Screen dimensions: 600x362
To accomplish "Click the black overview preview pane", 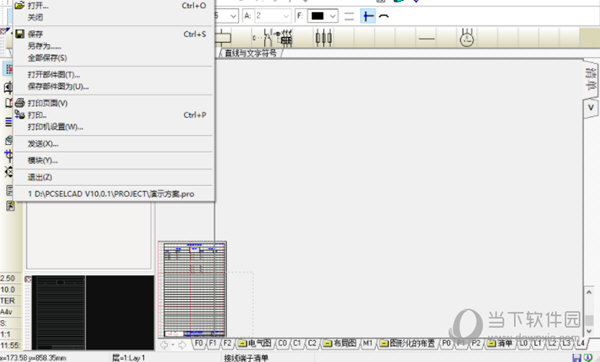I will coord(93,312).
